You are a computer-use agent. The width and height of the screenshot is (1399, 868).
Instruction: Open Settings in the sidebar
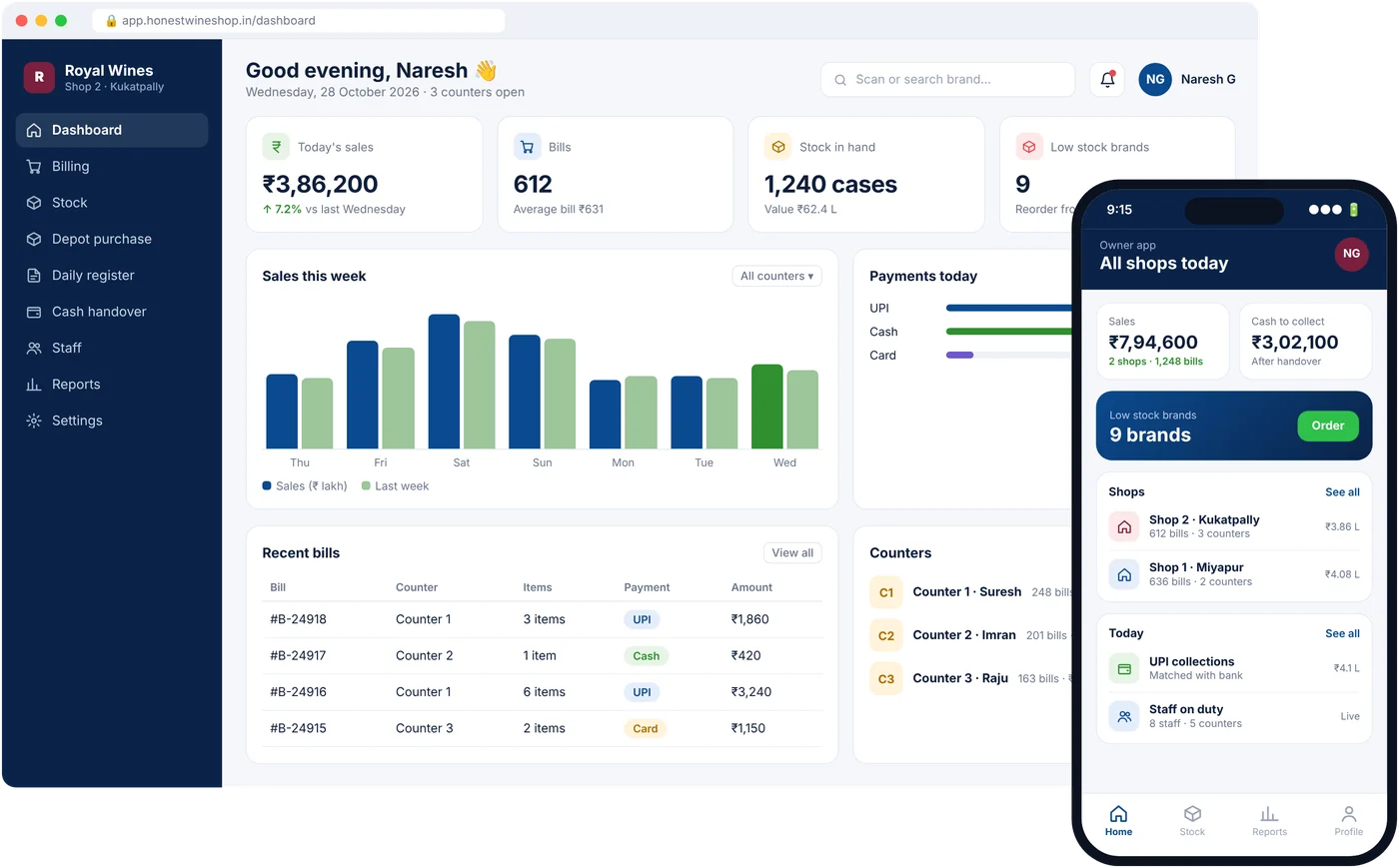pos(112,421)
